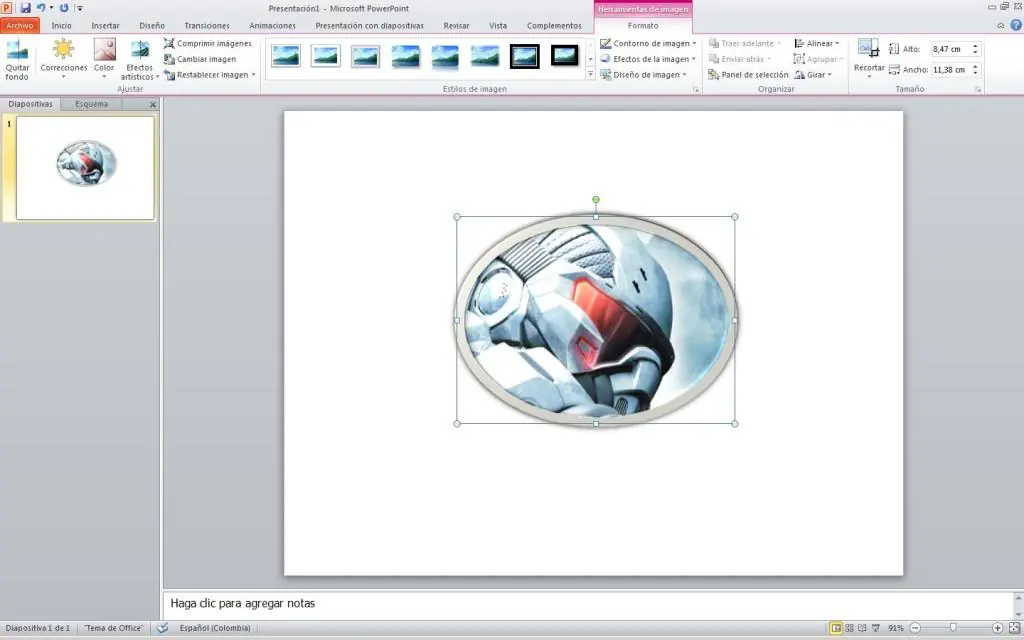Switch to the Diseño tab
Screen dimensions: 1024x640
152,25
